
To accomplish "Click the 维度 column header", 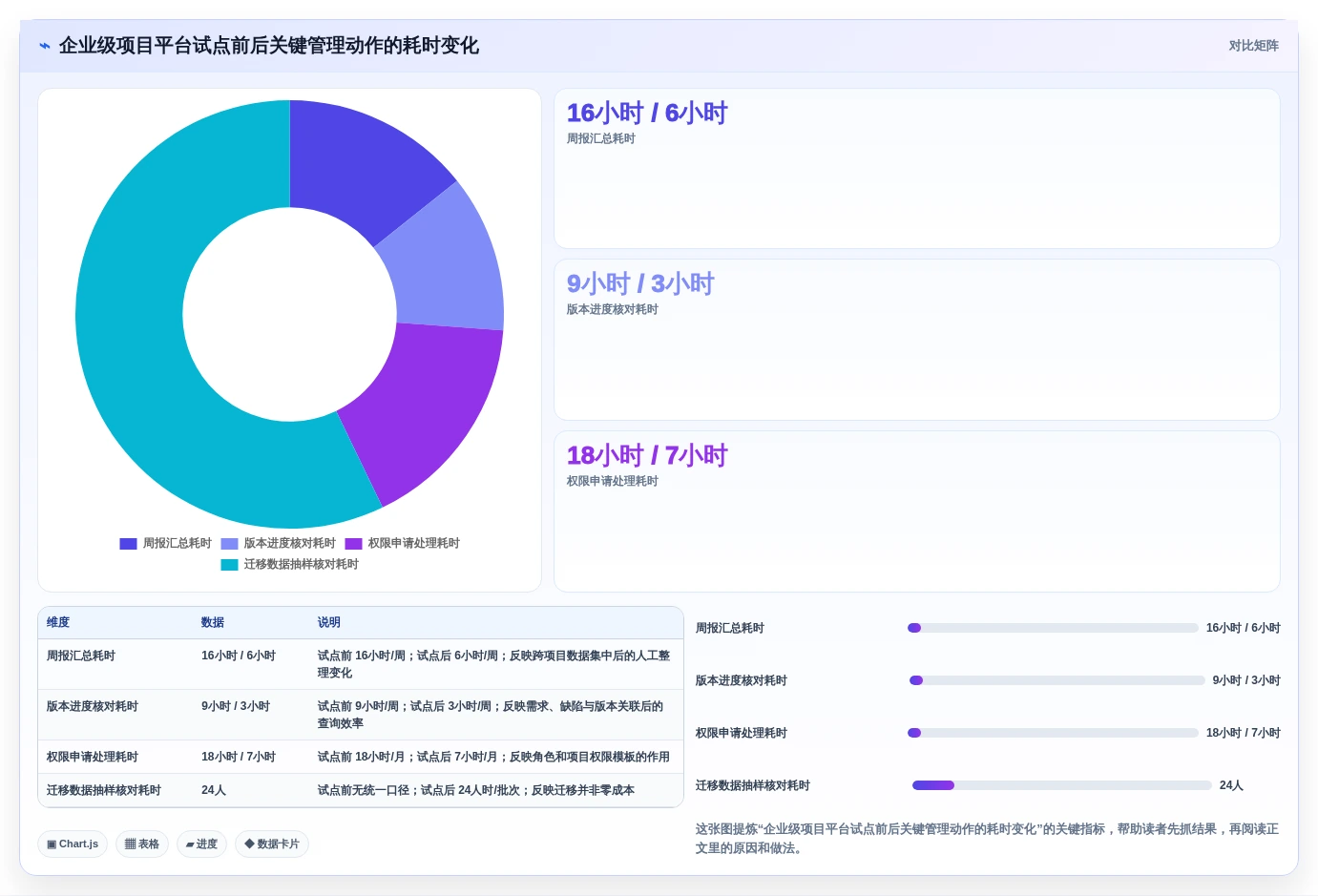I will pos(58,622).
